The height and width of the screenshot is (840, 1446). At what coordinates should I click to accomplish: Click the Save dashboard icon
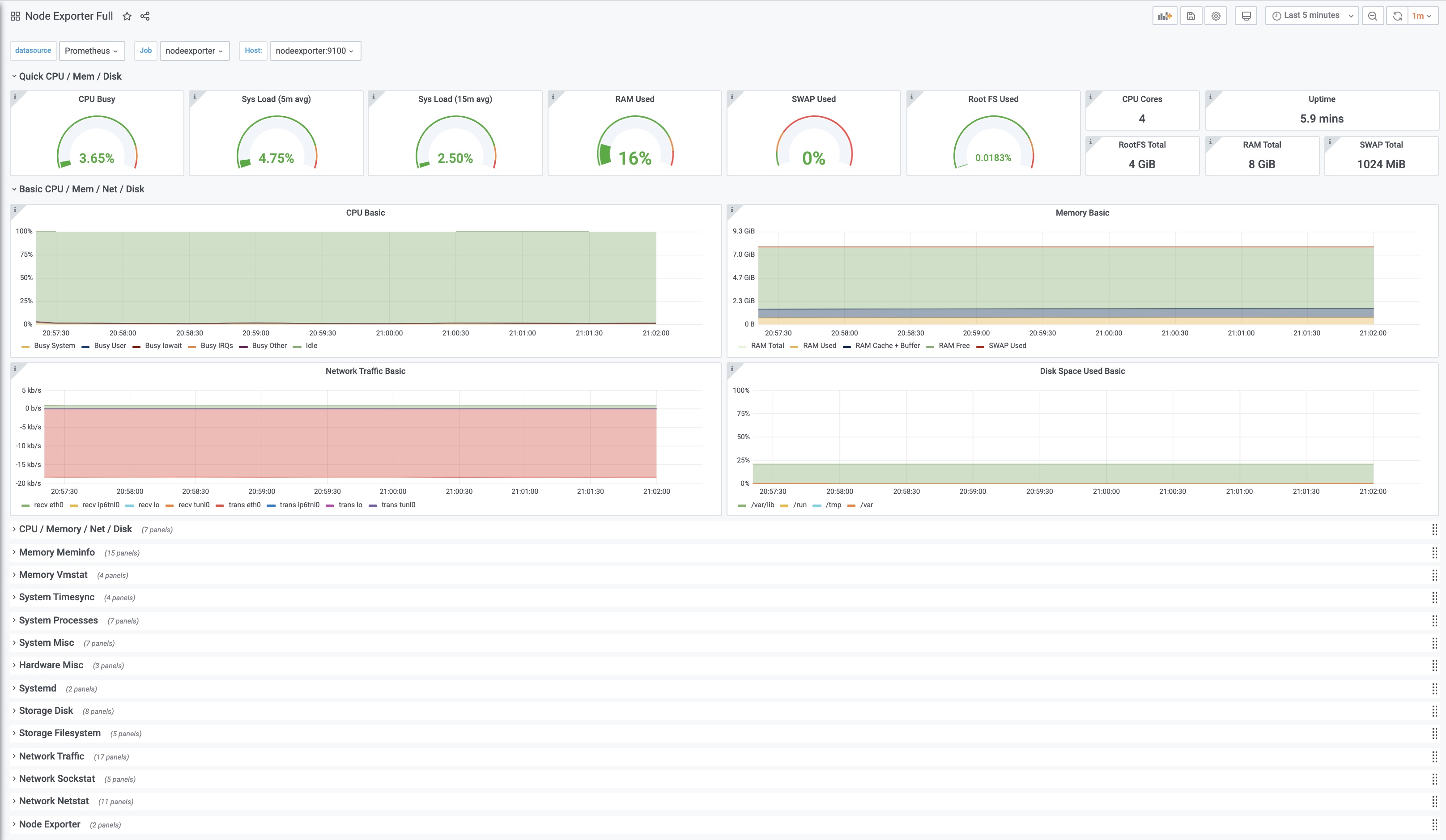1191,16
